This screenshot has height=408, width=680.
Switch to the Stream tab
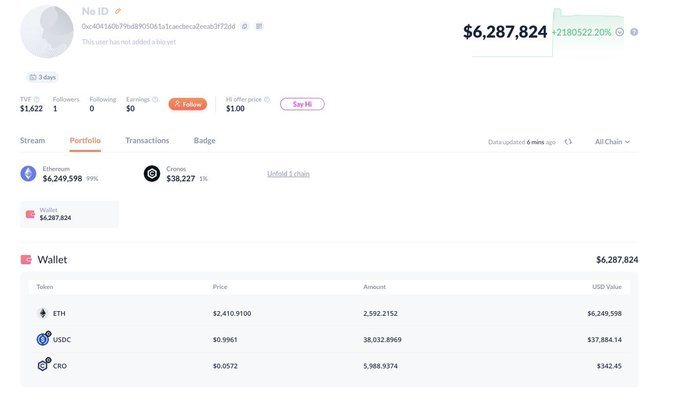pos(33,140)
